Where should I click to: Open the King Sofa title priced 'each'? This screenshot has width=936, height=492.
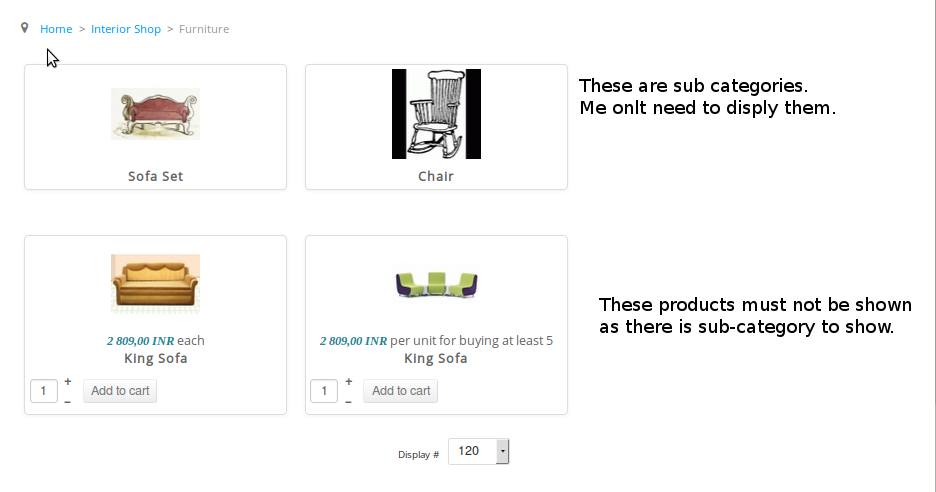pos(155,358)
